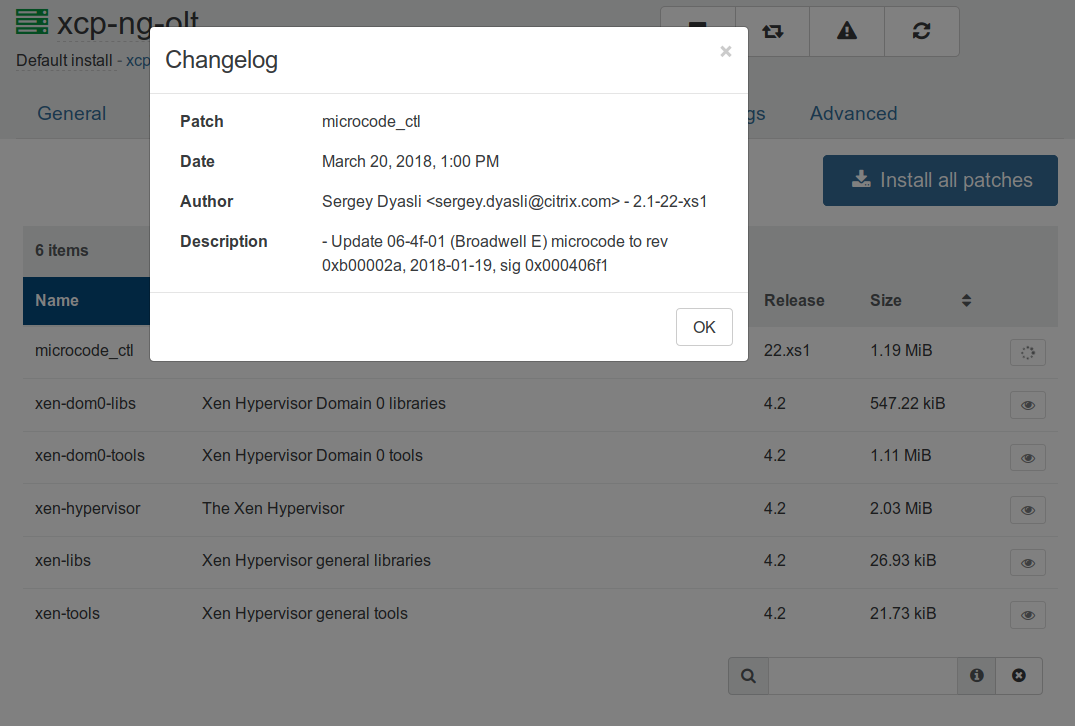View changelog of xen-libs via eye icon
Viewport: 1075px width, 726px height.
[x=1028, y=563]
